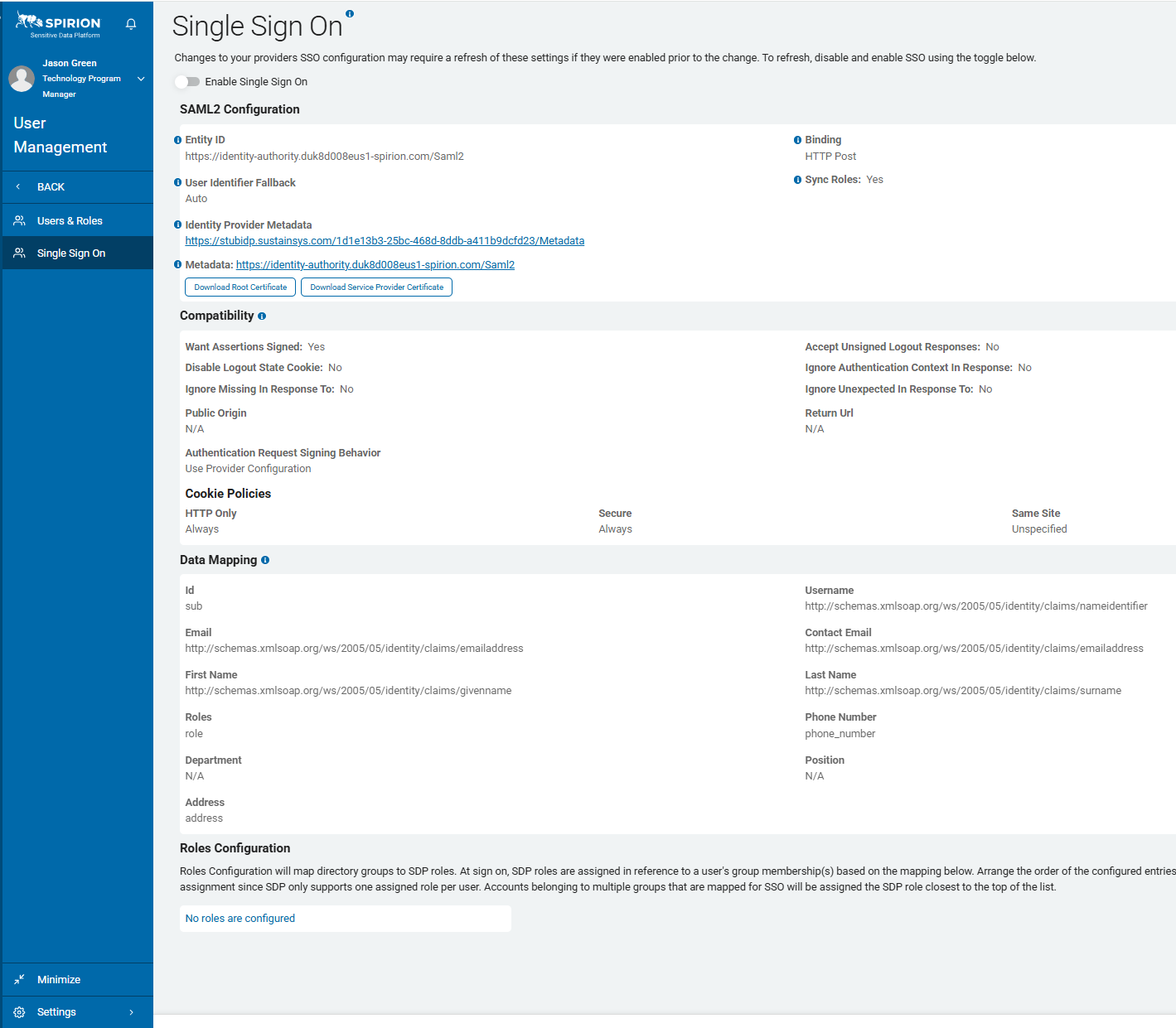The height and width of the screenshot is (1028, 1176).
Task: Click the info icon next to Sync Roles
Action: point(797,180)
